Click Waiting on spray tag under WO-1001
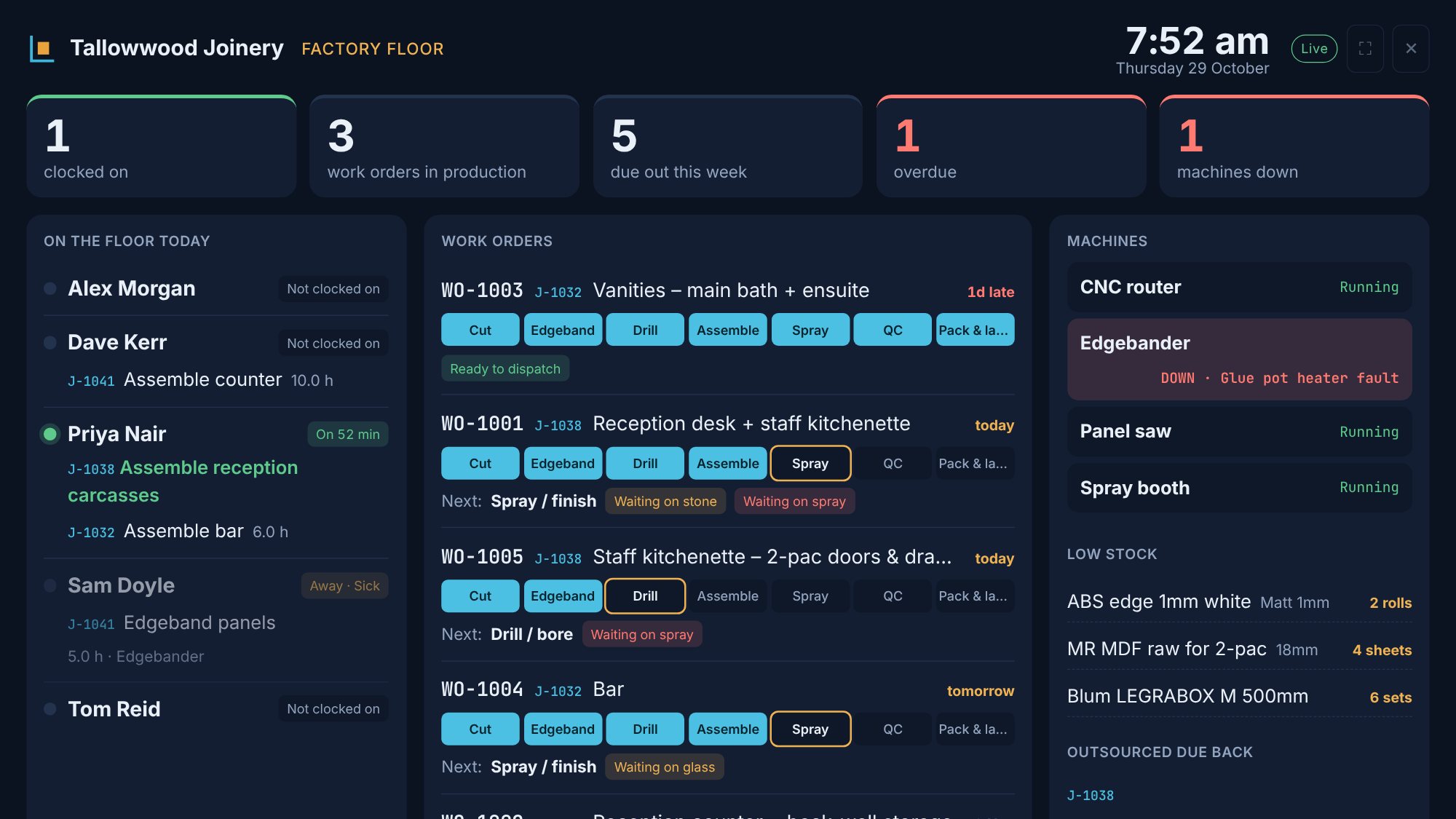Image resolution: width=1456 pixels, height=819 pixels. point(794,501)
